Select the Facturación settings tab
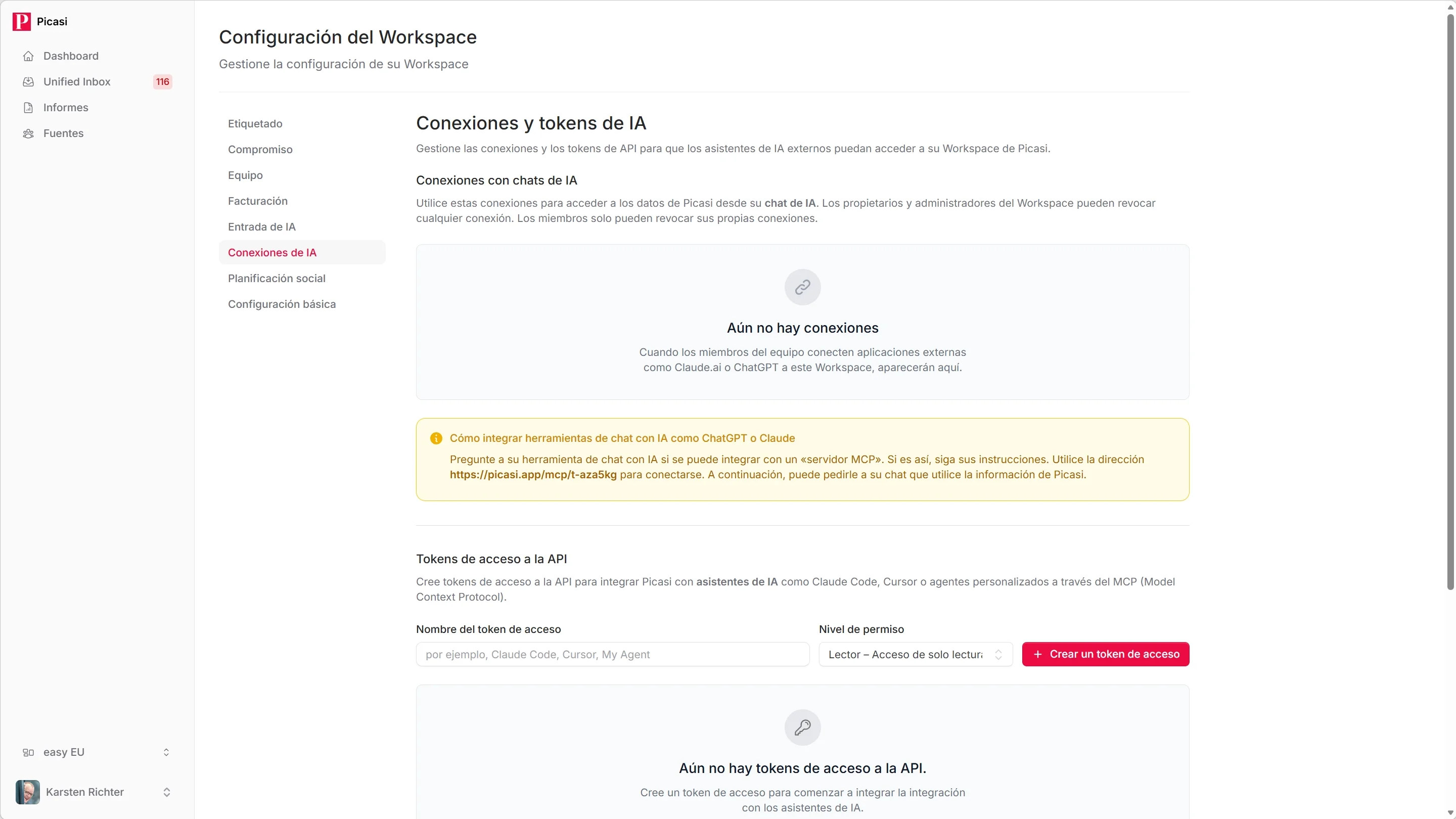The image size is (1456, 819). 302,201
